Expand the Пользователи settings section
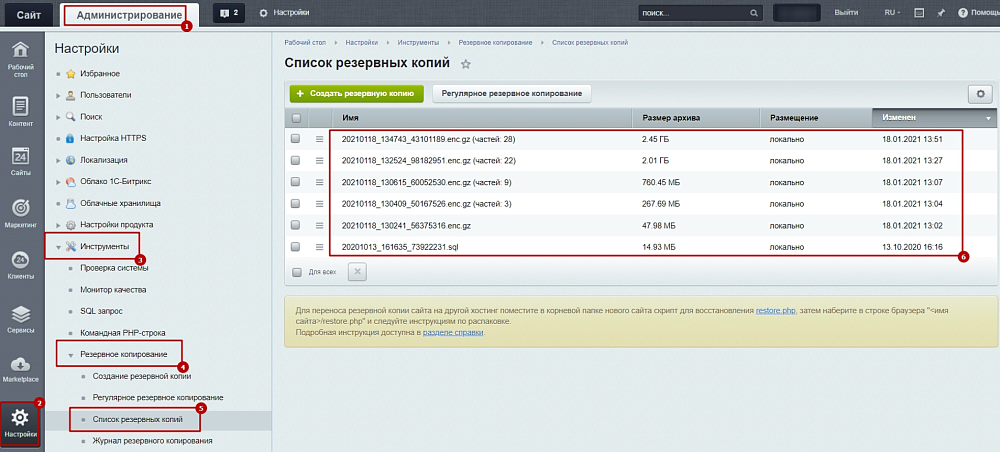 point(59,95)
